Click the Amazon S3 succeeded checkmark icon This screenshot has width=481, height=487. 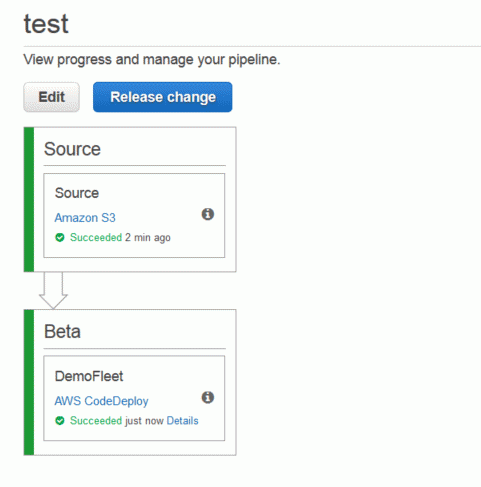point(60,238)
